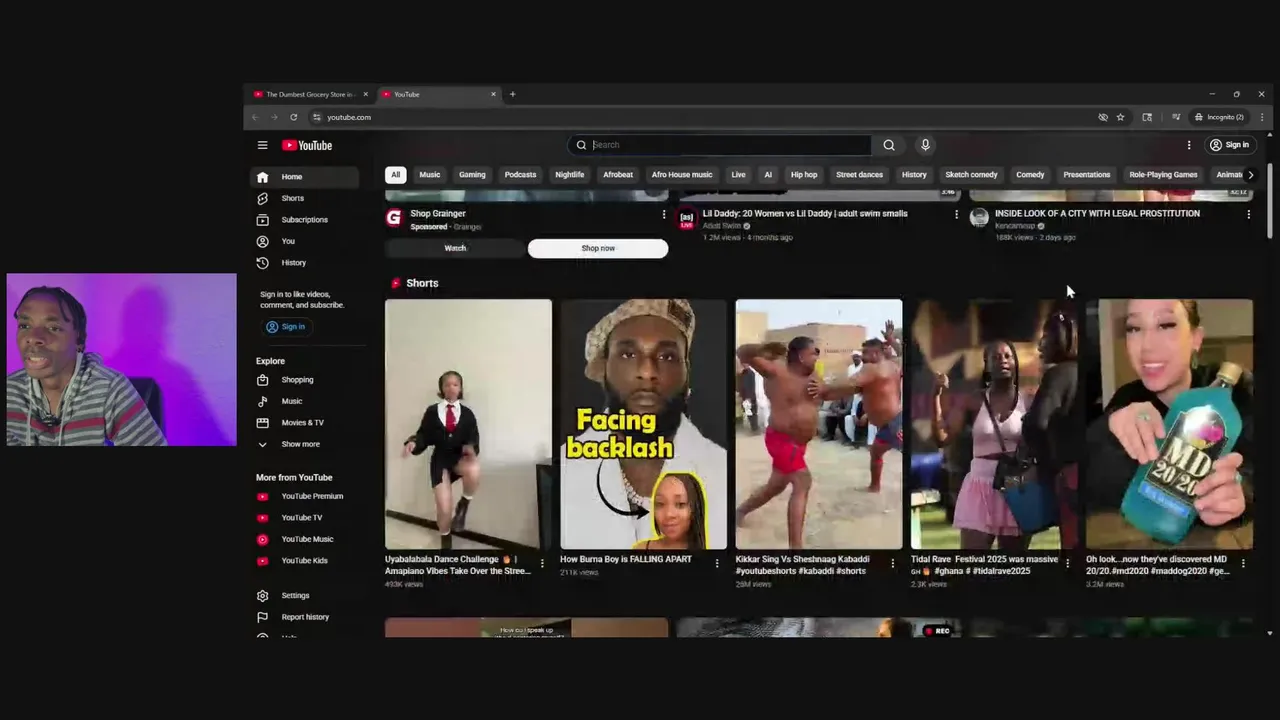Select the Live filter chip
The width and height of the screenshot is (1280, 720).
click(x=738, y=175)
